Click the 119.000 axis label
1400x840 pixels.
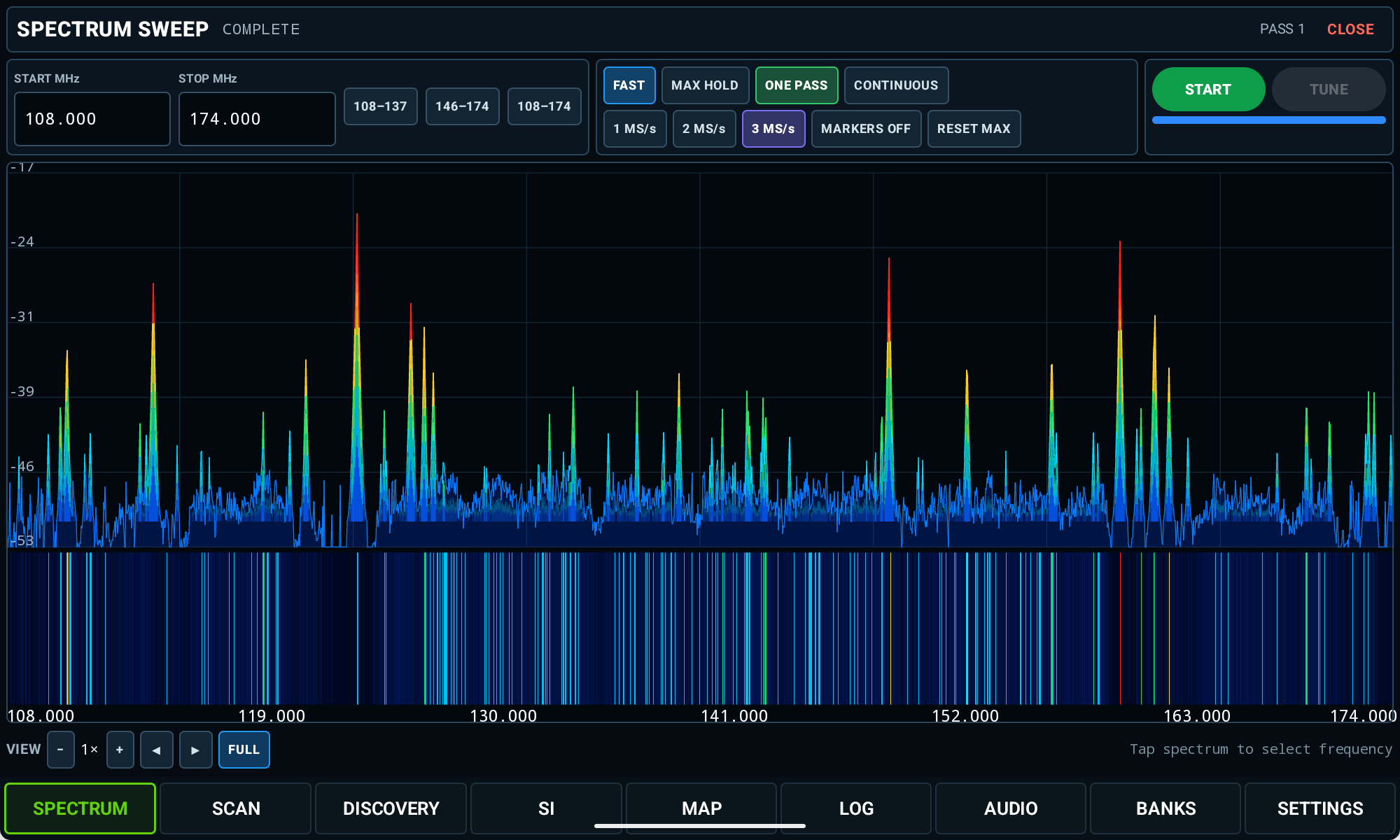click(x=272, y=716)
